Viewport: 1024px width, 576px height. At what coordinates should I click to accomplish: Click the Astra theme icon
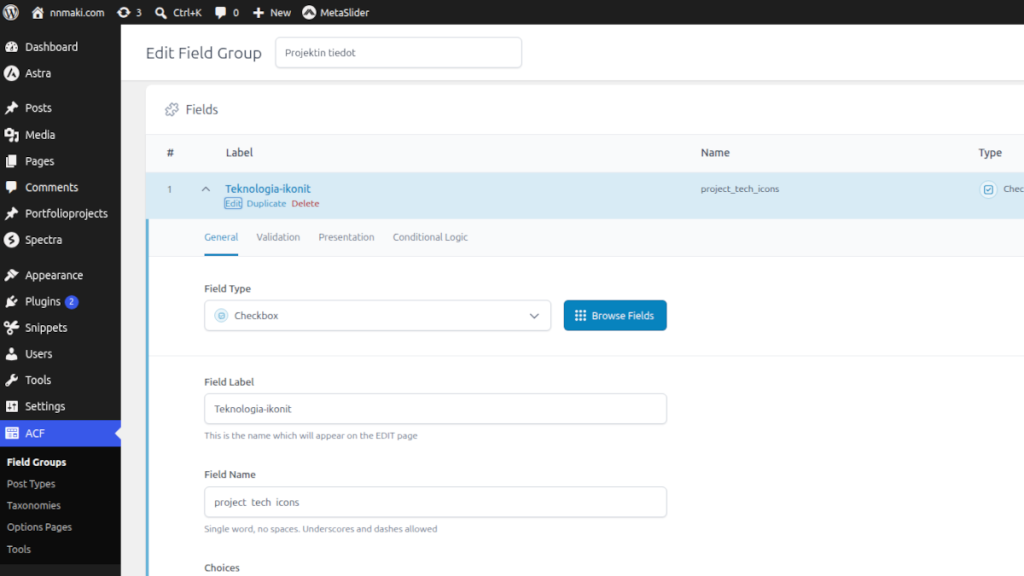pos(12,73)
